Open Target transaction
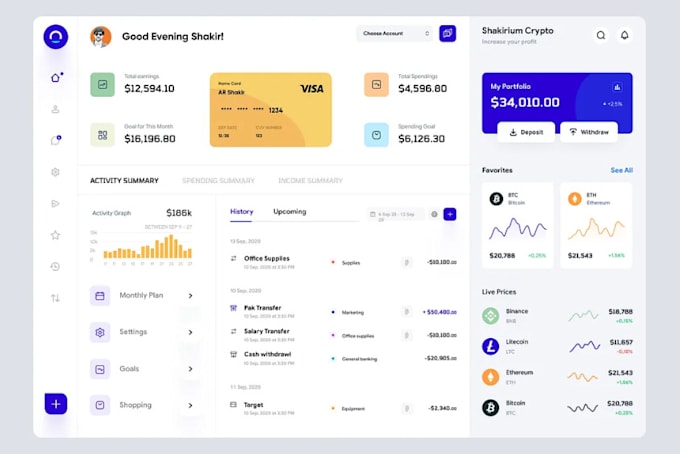 [343, 408]
